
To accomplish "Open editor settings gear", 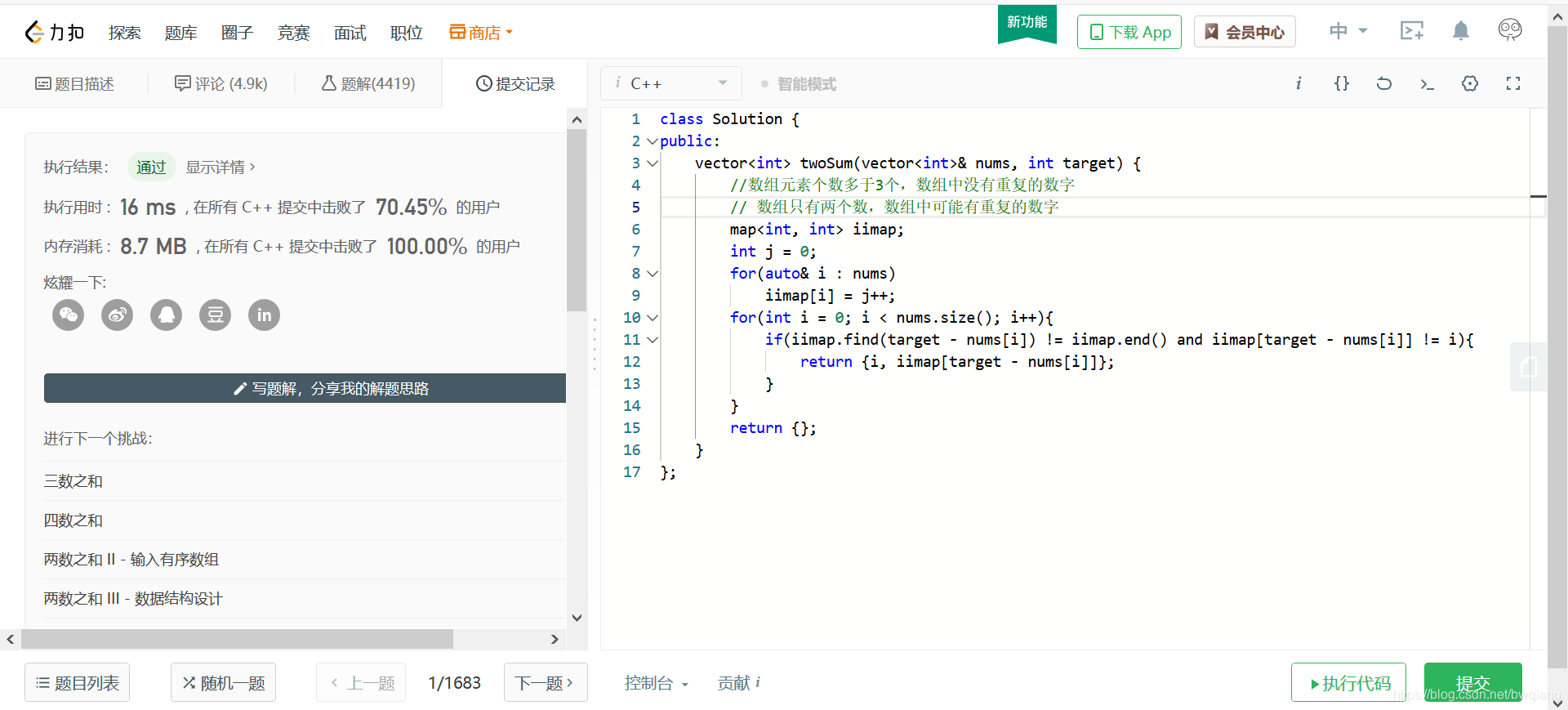I will [x=1470, y=83].
